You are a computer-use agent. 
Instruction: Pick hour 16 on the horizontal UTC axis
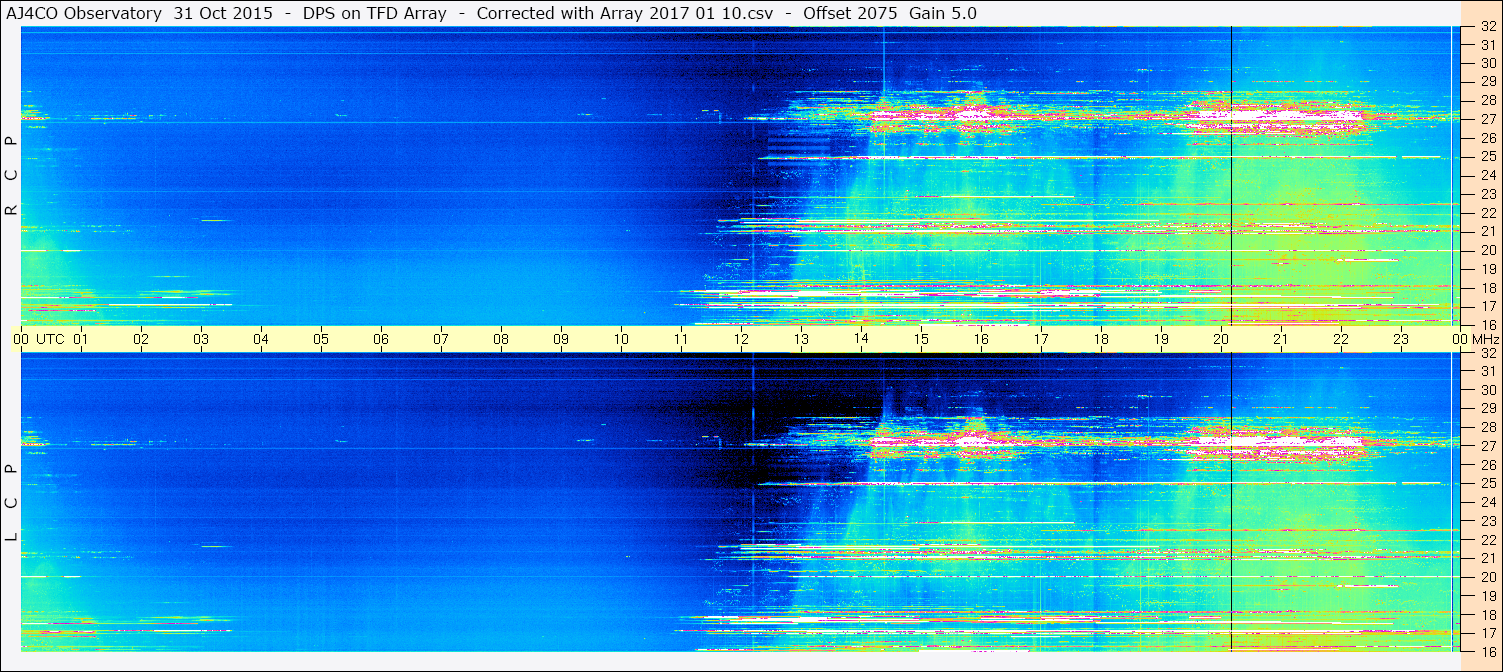click(981, 339)
